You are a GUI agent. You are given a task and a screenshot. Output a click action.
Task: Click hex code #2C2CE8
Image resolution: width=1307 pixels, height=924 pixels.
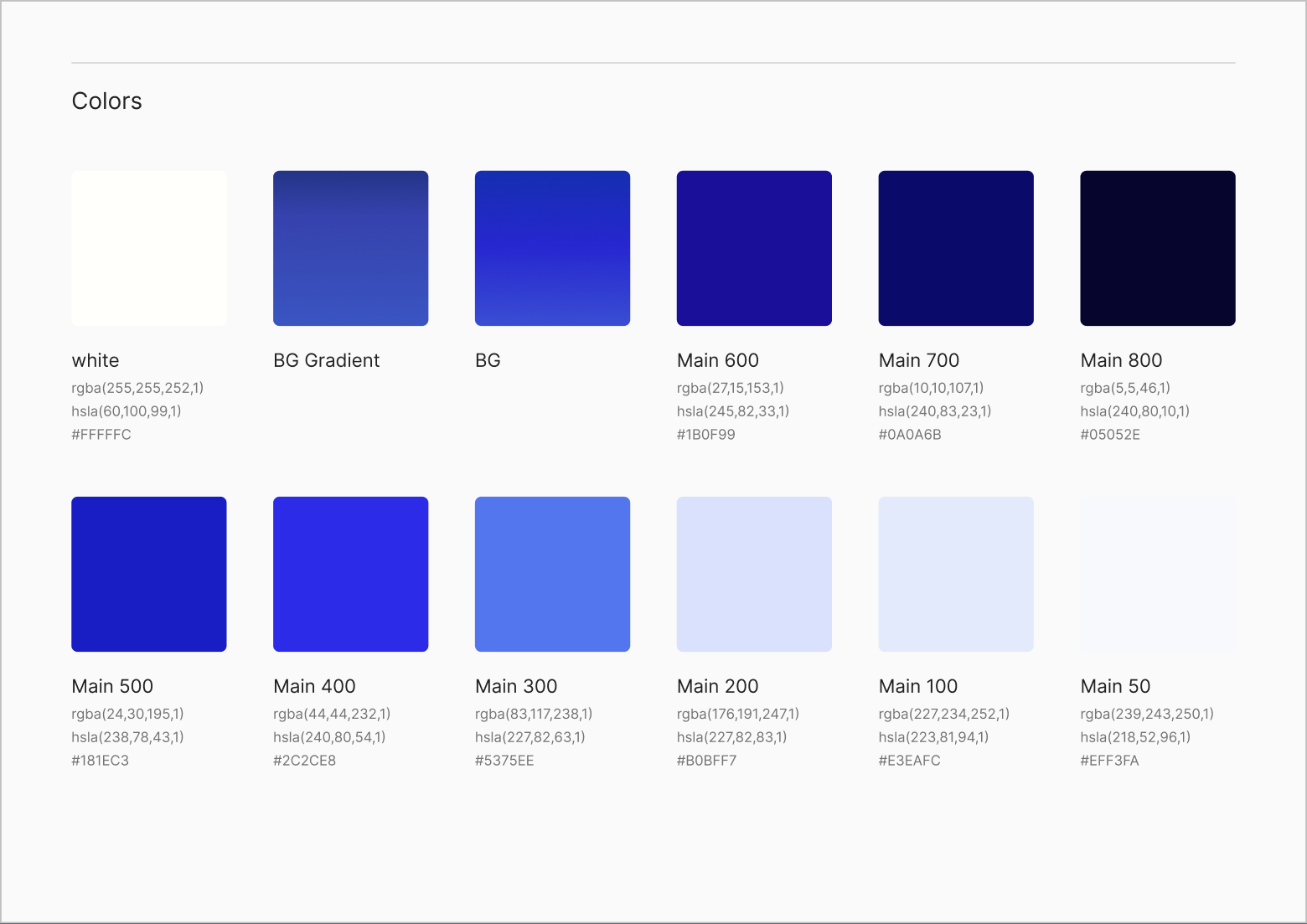pyautogui.click(x=305, y=761)
